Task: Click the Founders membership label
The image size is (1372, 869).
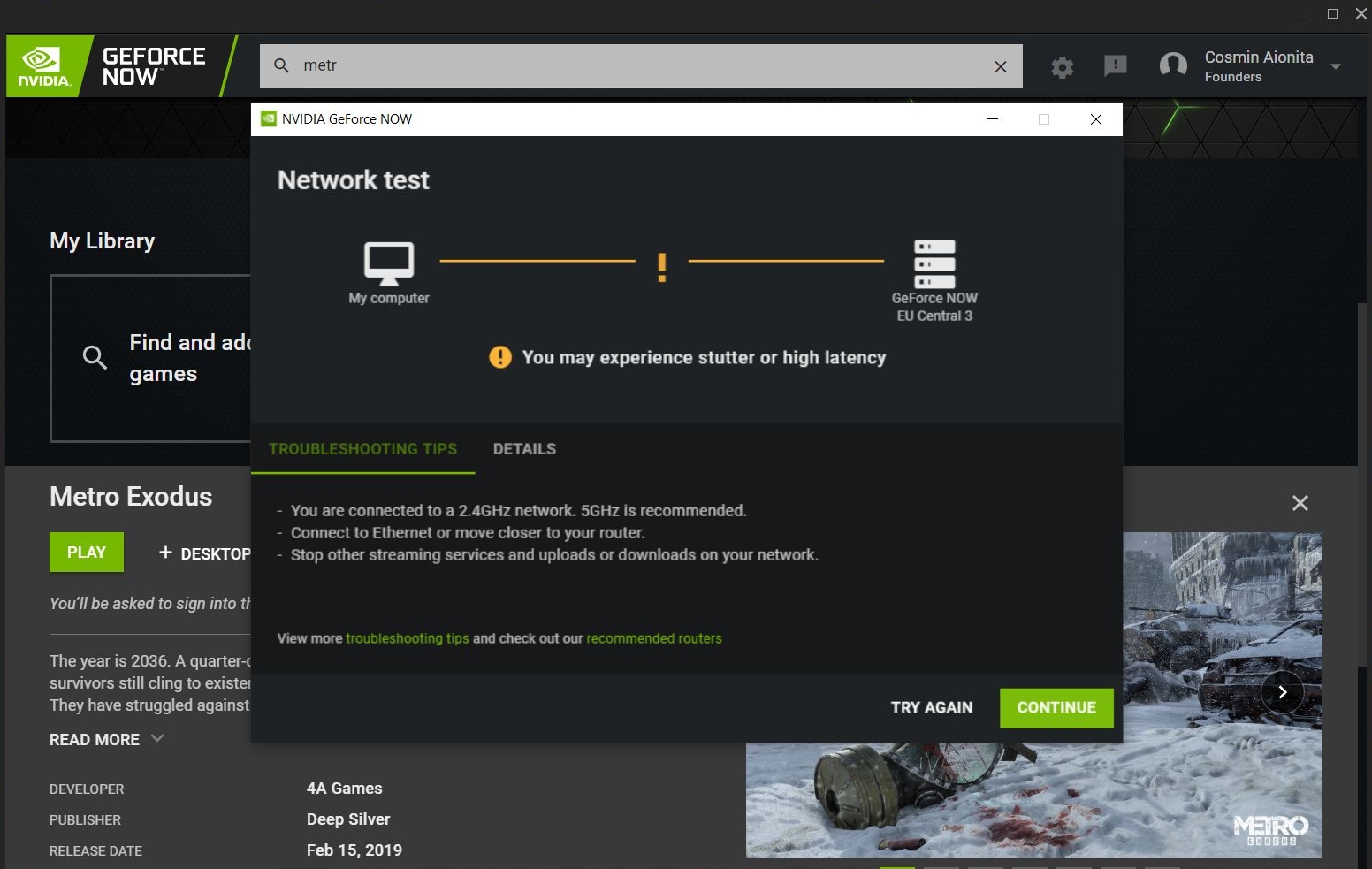Action: click(1233, 77)
